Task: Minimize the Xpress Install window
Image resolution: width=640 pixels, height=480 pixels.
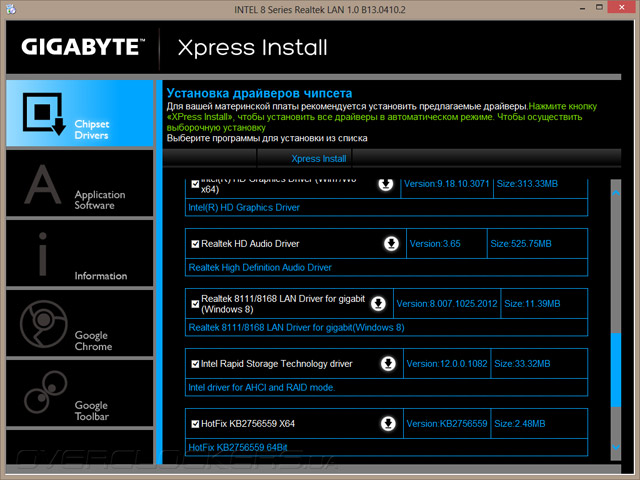Action: 582,8
